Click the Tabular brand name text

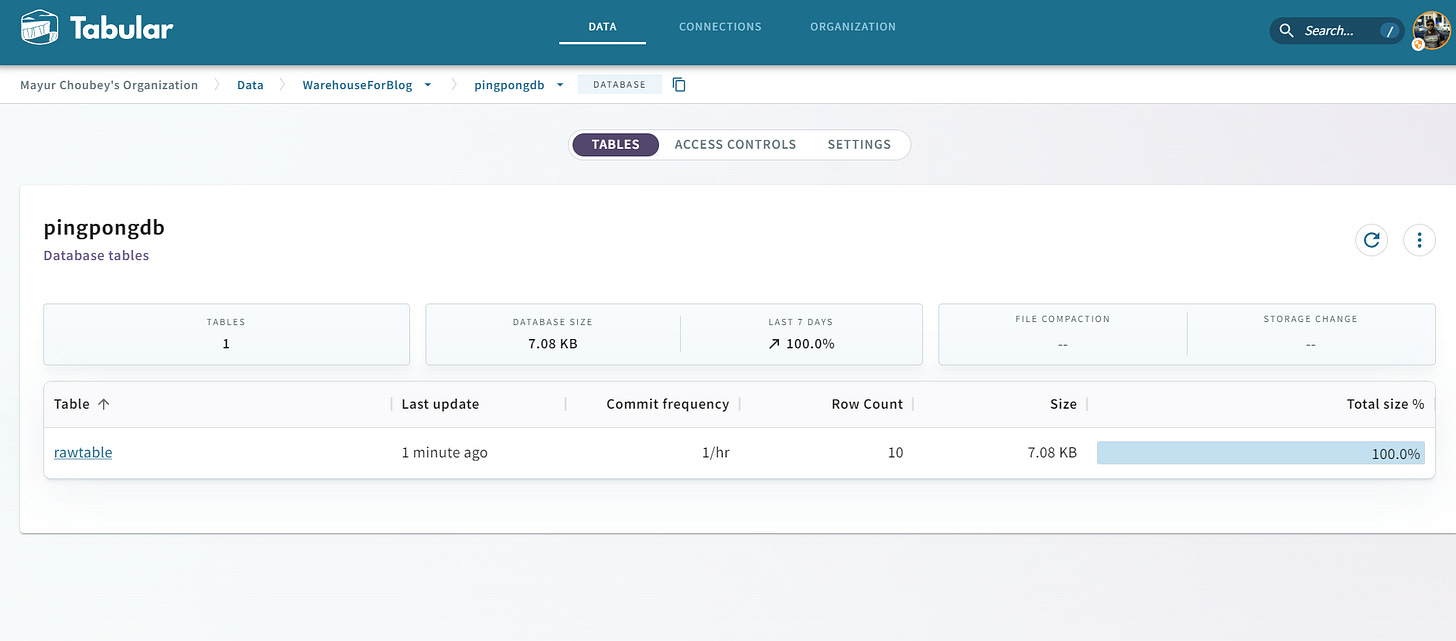(x=122, y=28)
